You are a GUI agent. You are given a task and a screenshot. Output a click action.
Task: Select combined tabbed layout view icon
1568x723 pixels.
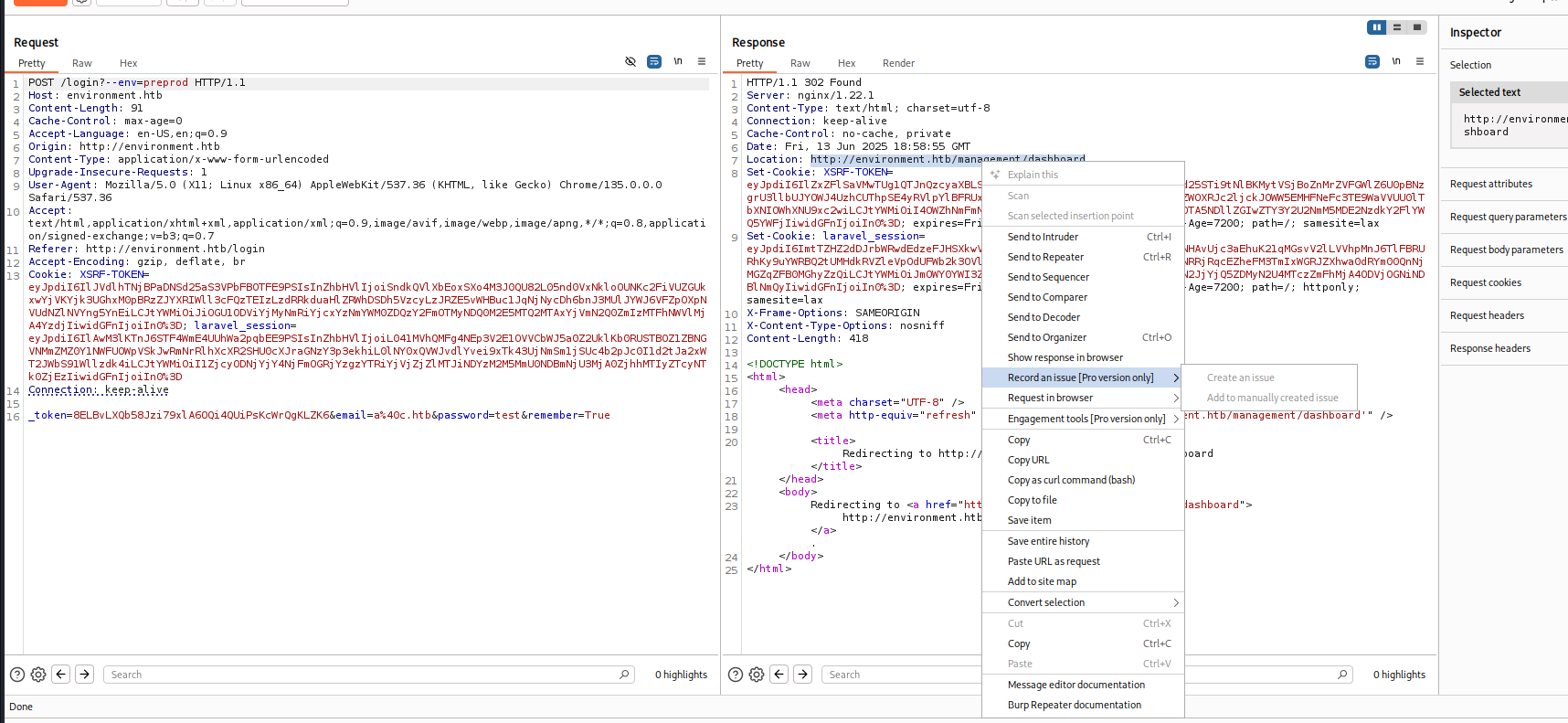(1417, 27)
